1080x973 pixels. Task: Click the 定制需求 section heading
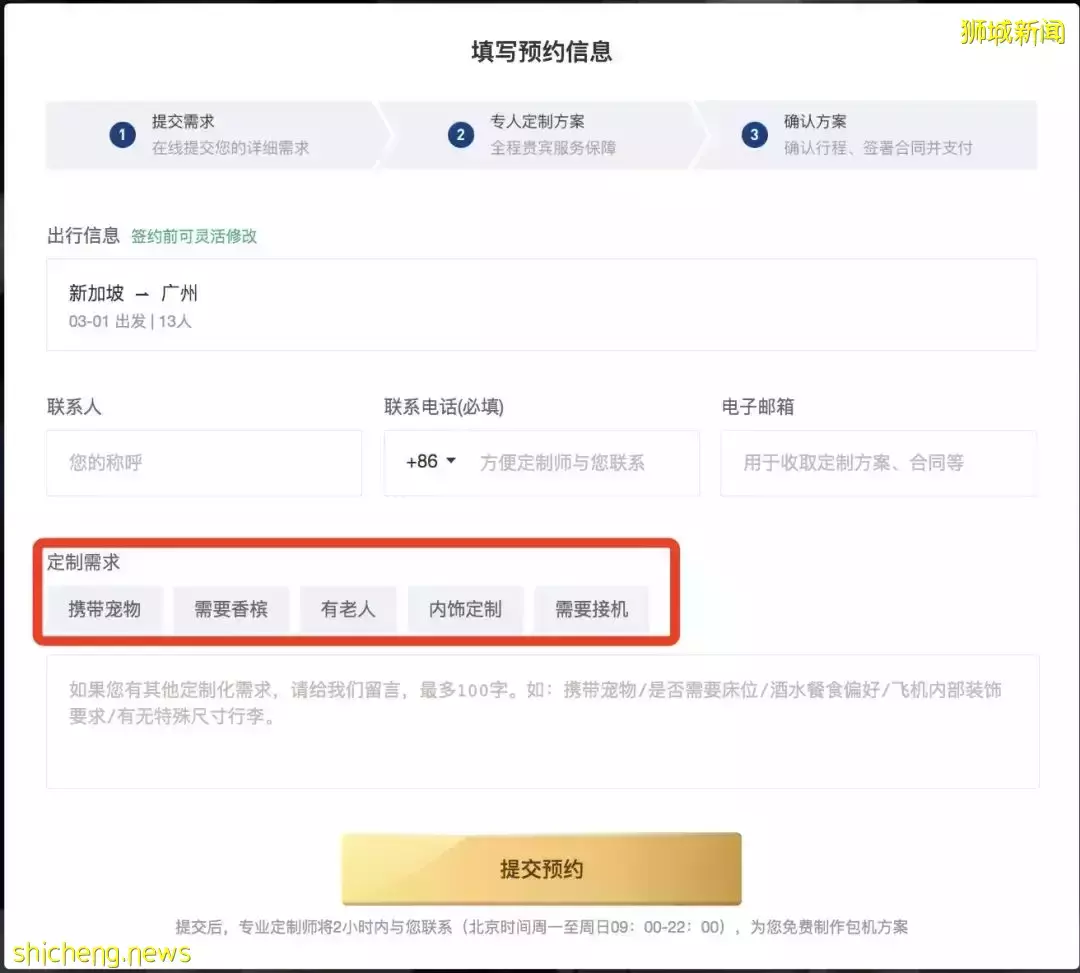coord(83,563)
